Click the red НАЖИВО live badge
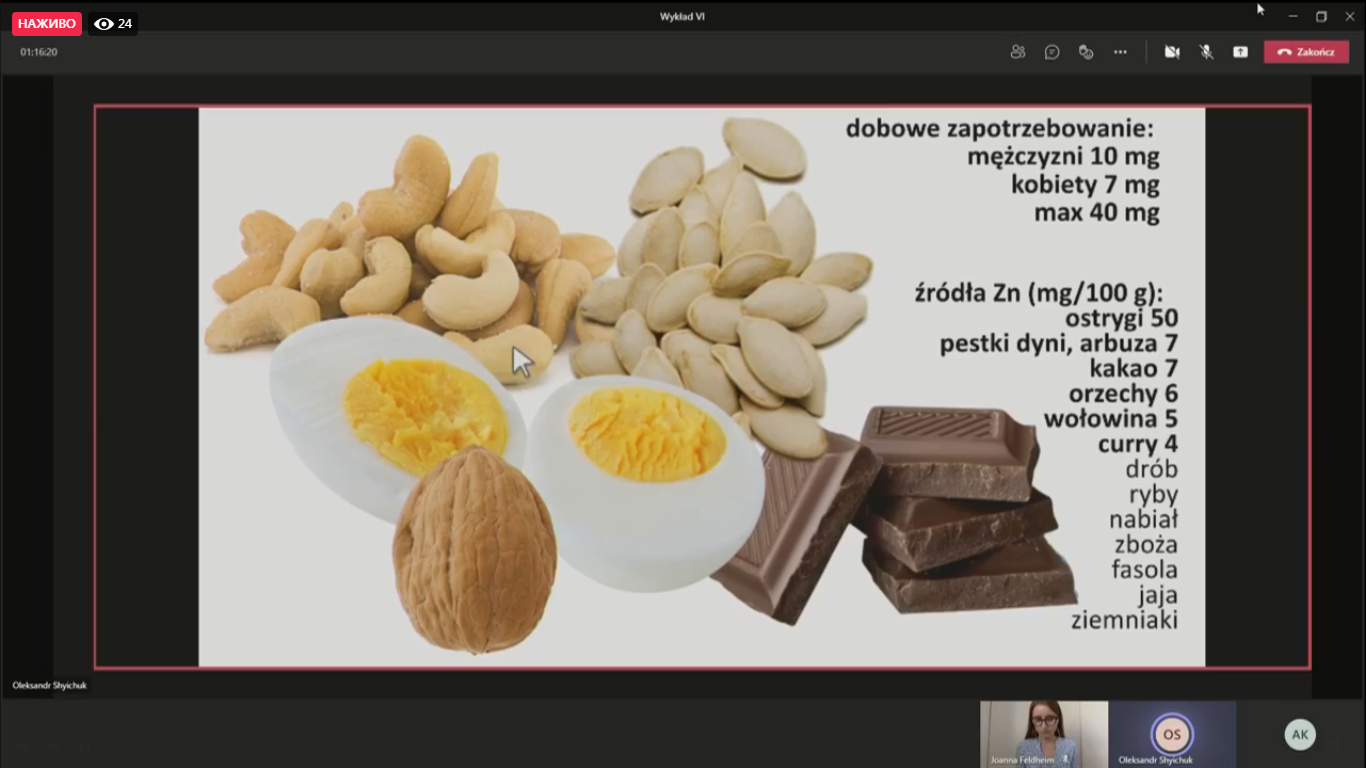This screenshot has height=768, width=1366. tap(47, 23)
